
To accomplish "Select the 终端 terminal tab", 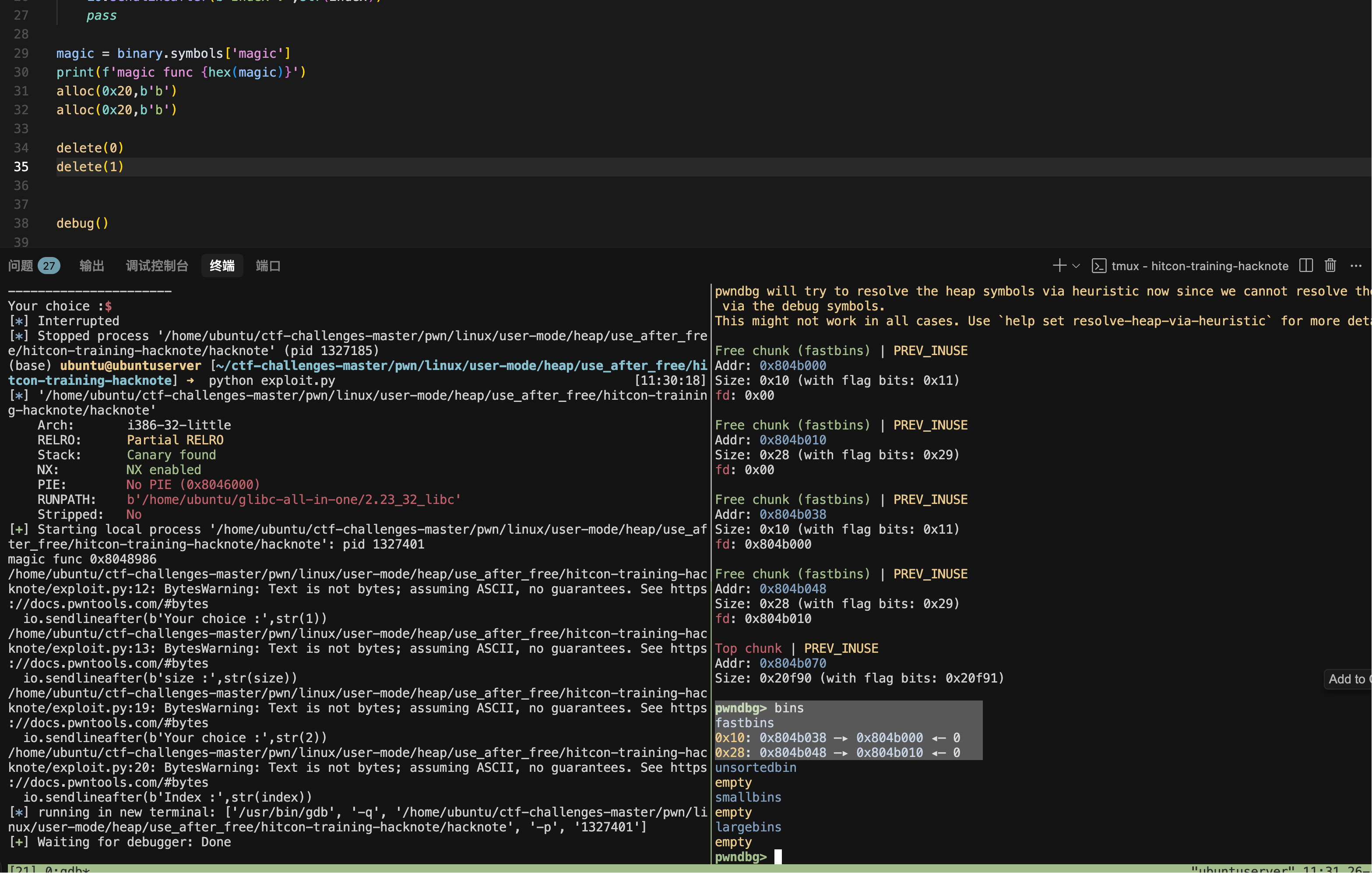I will point(222,266).
